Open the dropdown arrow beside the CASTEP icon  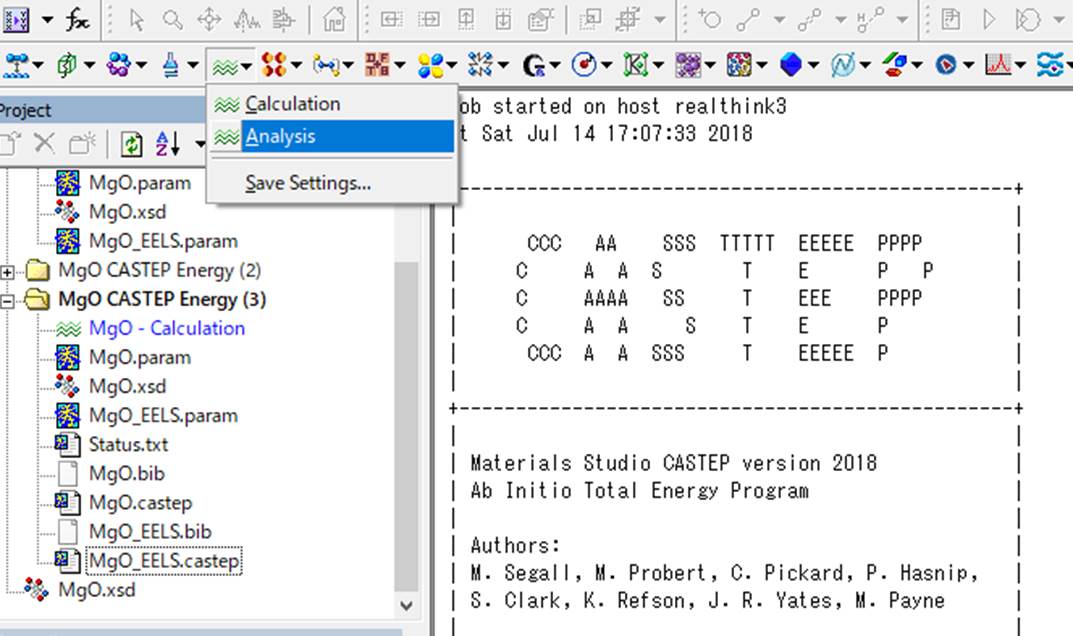(x=246, y=66)
